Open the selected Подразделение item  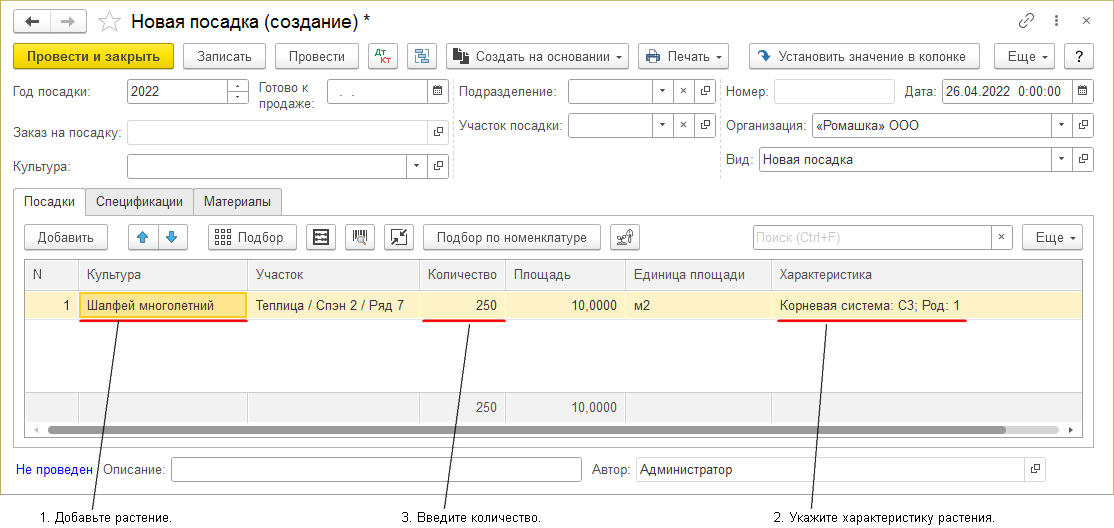705,91
